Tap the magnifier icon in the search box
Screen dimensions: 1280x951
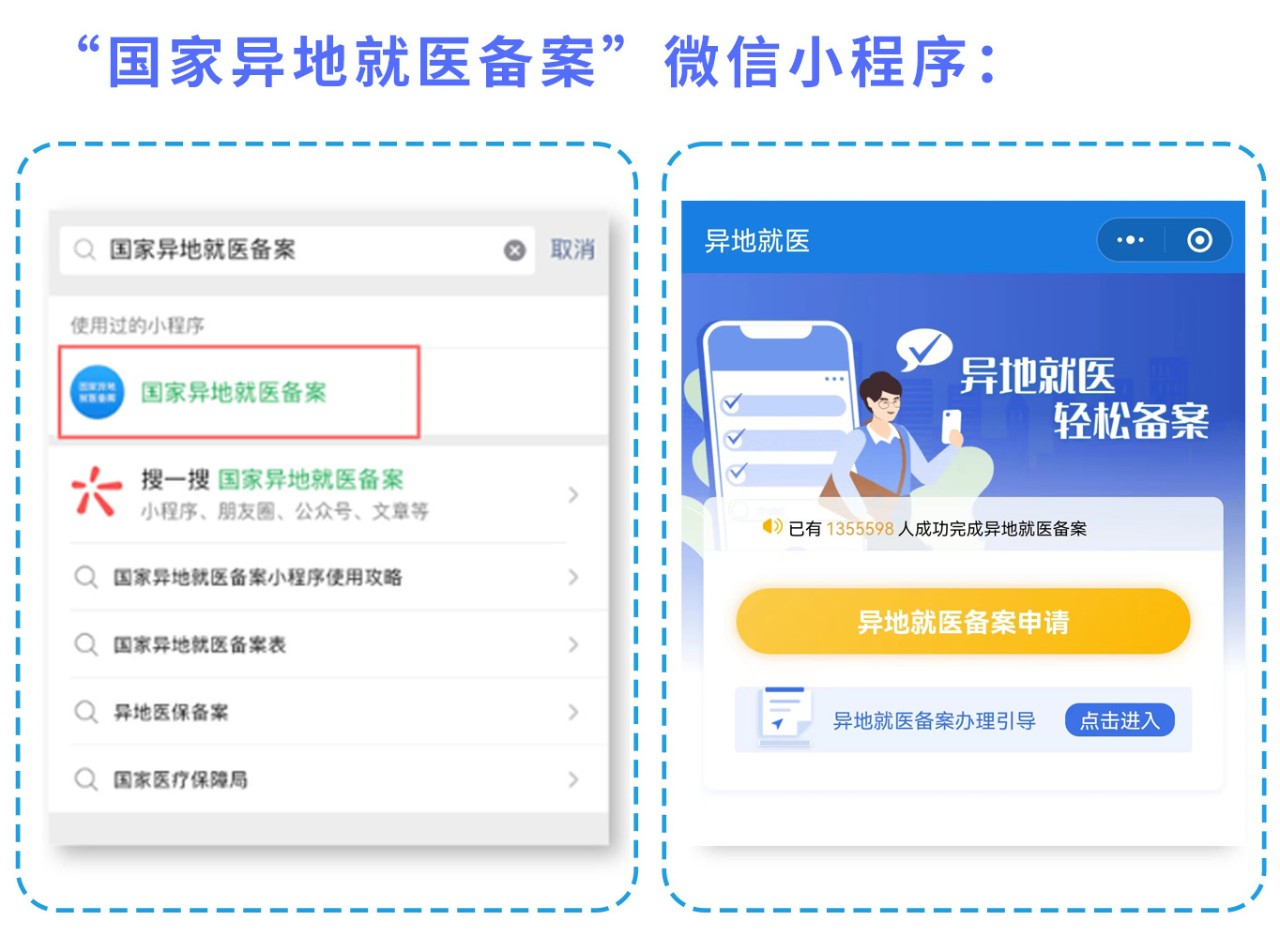[x=87, y=250]
